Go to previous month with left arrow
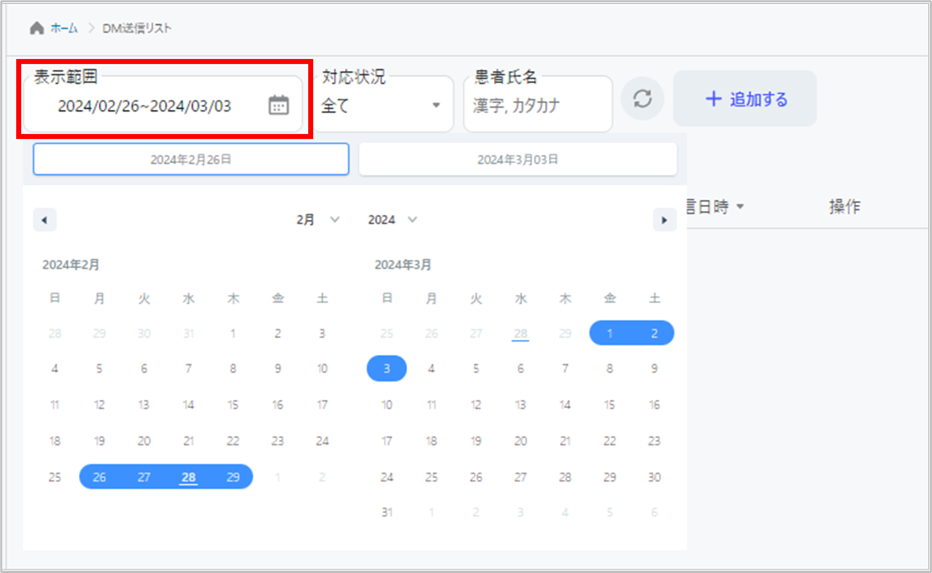 click(x=45, y=220)
